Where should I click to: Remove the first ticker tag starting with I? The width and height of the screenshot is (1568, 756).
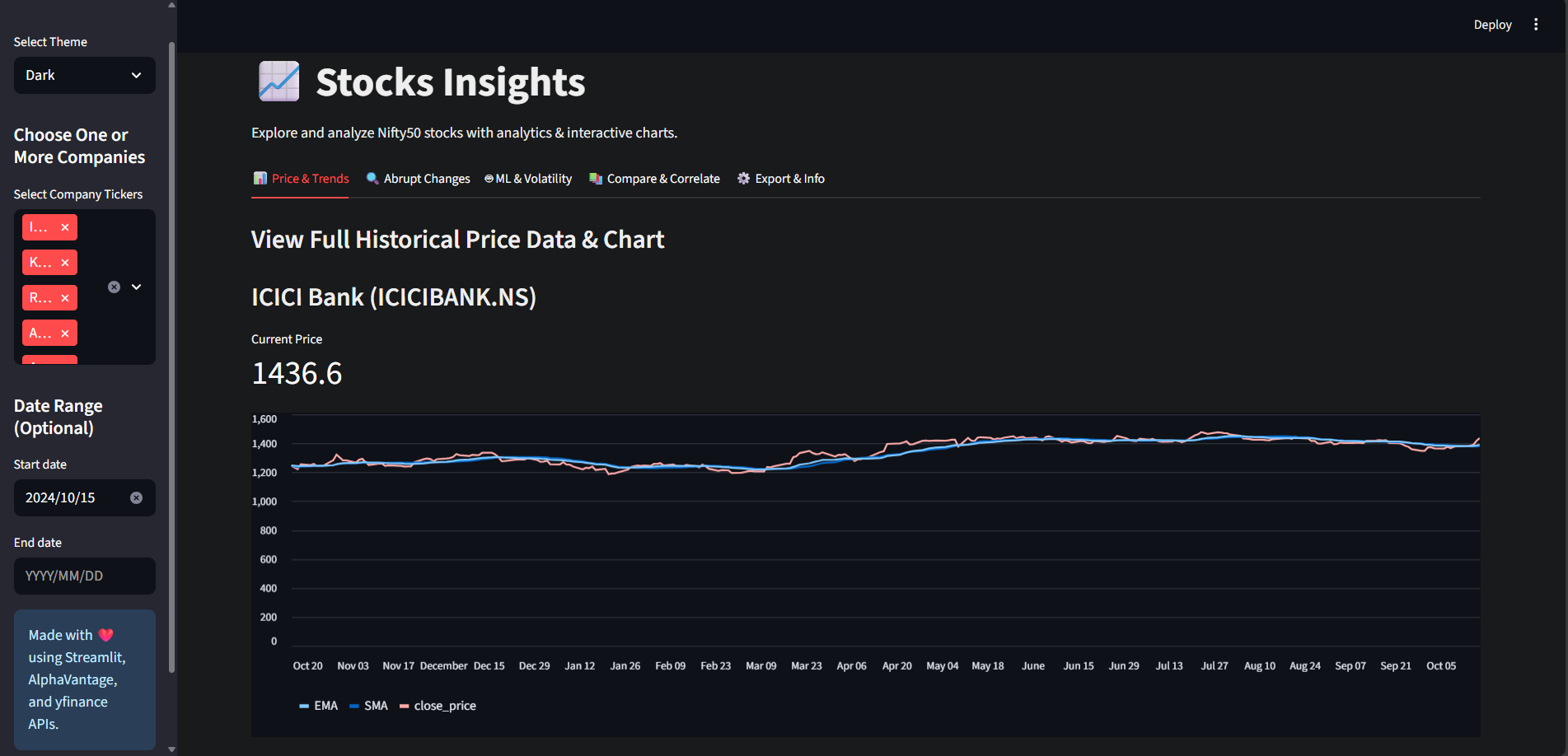pyautogui.click(x=65, y=227)
